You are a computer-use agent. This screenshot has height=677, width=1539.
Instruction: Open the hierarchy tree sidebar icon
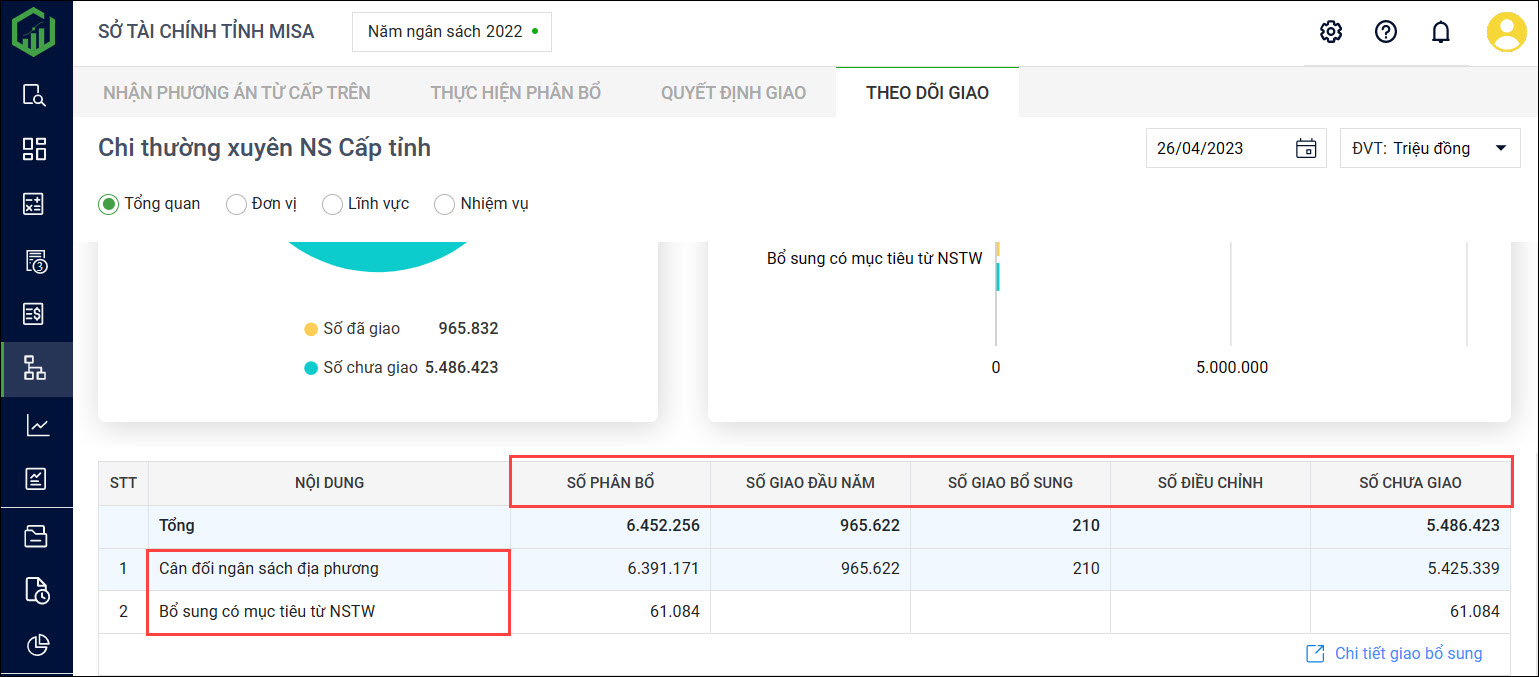tap(35, 369)
